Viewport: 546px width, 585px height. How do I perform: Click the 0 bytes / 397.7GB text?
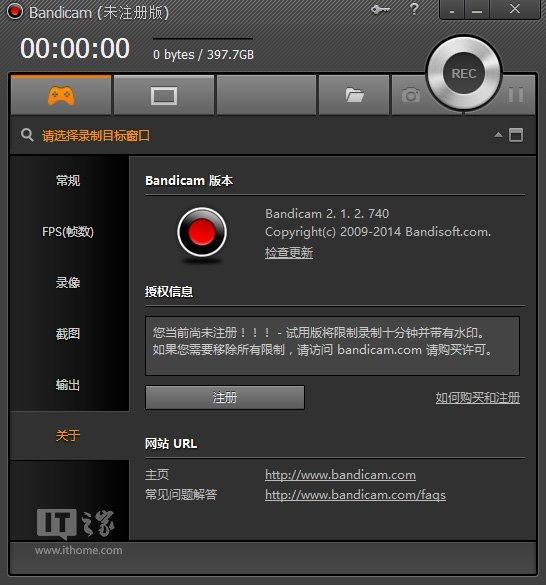pyautogui.click(x=203, y=55)
